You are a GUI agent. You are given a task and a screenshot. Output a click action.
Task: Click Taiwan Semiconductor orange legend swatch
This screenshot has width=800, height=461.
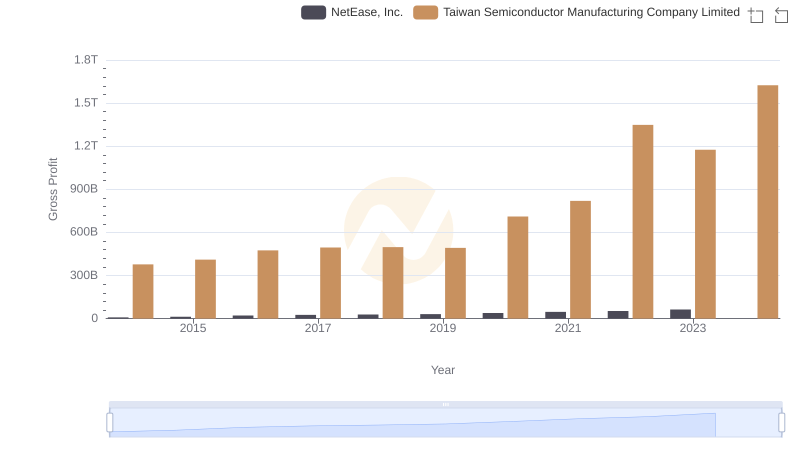(x=426, y=12)
